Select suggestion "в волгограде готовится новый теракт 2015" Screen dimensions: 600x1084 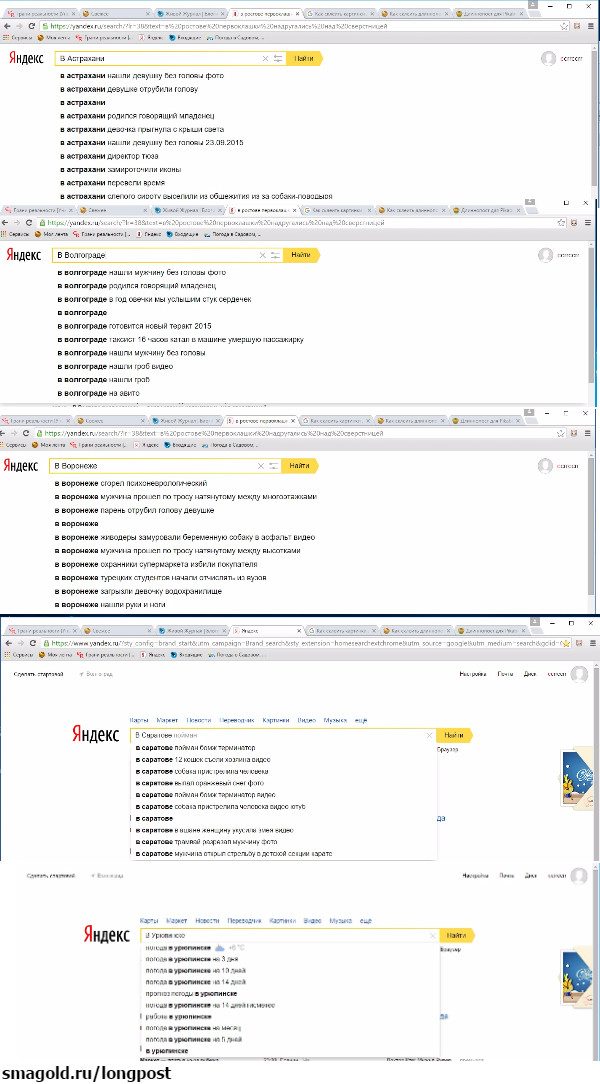click(134, 326)
